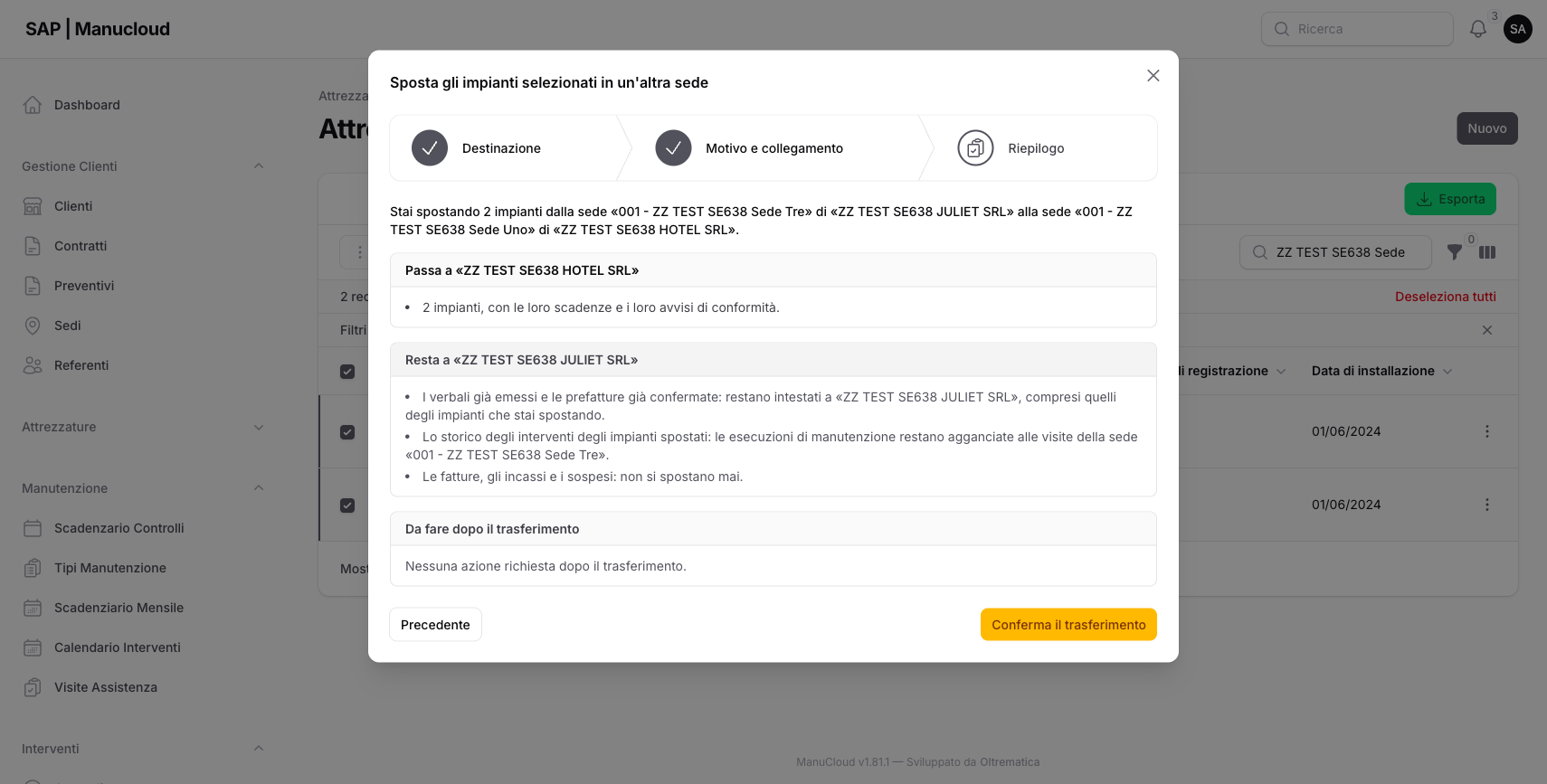Open the filter funnel icon

click(x=1454, y=252)
